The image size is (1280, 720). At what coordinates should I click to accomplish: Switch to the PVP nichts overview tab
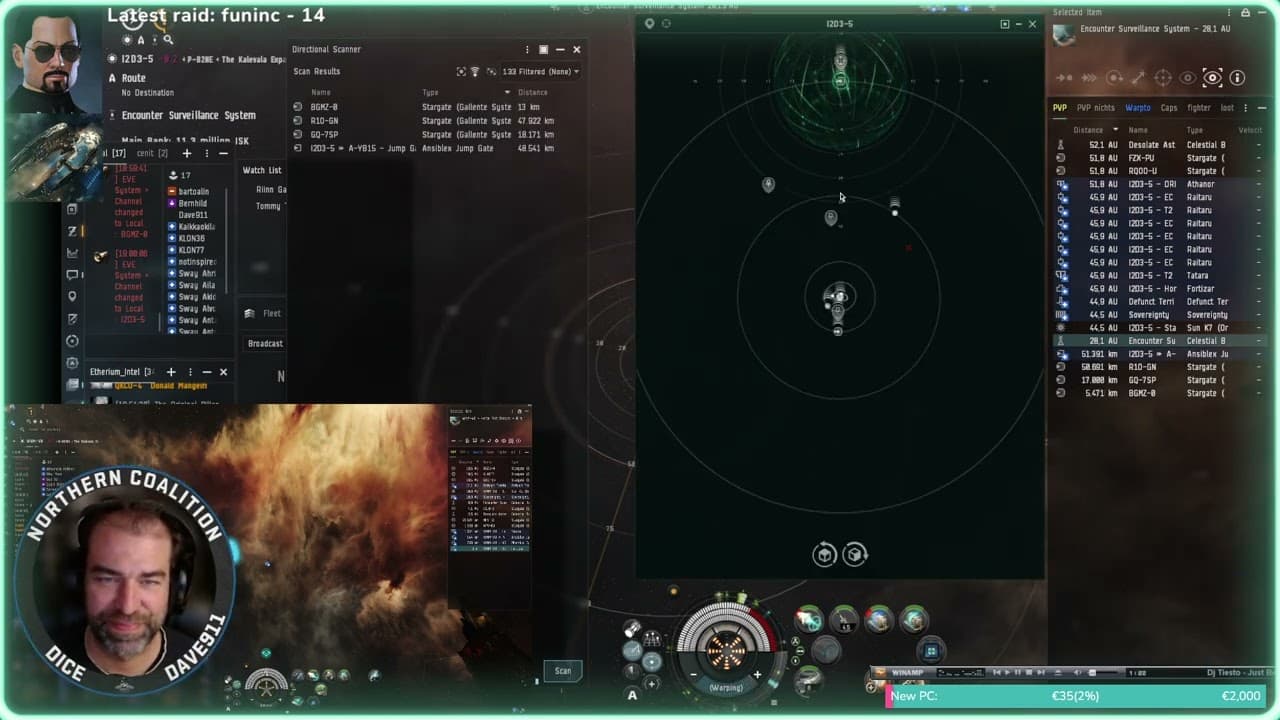point(1095,108)
